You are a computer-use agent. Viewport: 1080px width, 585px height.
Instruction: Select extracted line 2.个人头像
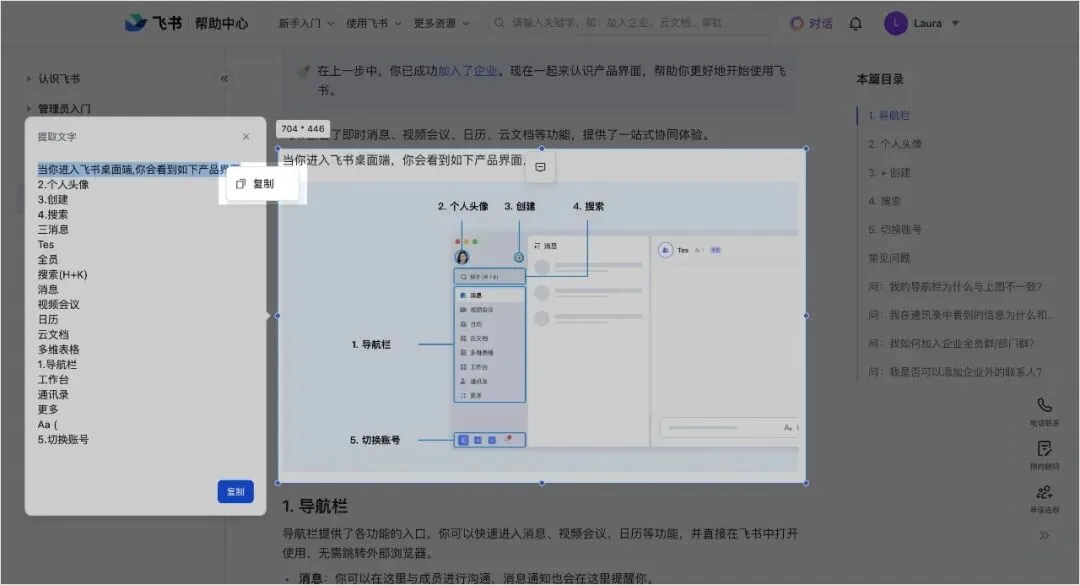tap(63, 185)
